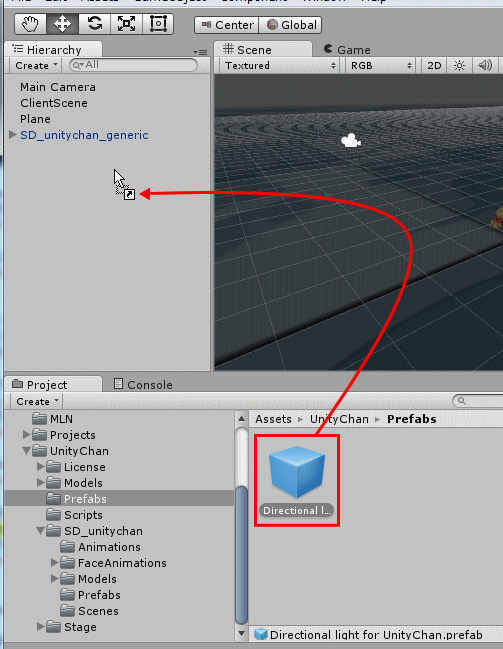Select the Scale tool

click(x=126, y=24)
